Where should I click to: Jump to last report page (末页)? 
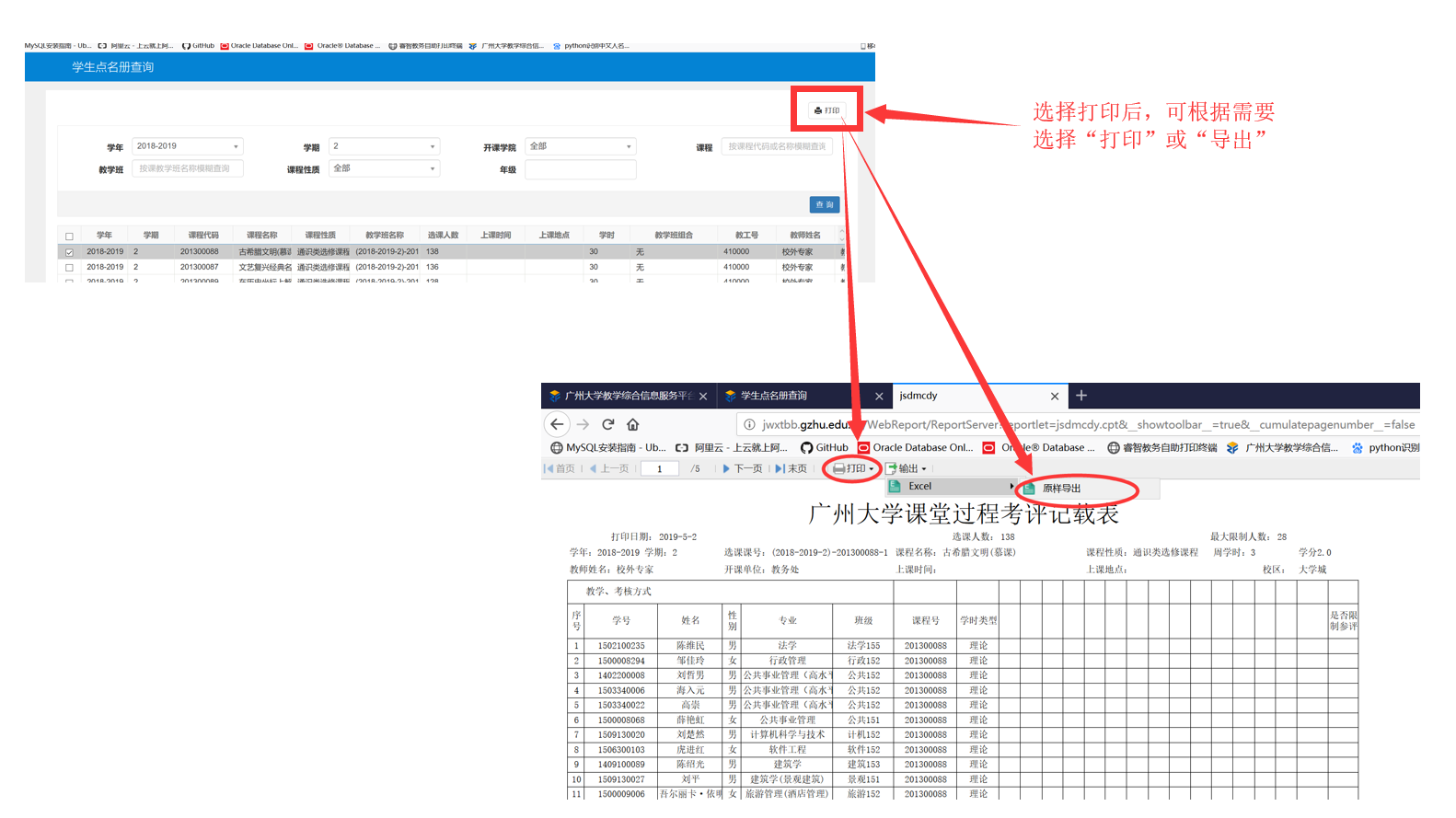(x=791, y=468)
